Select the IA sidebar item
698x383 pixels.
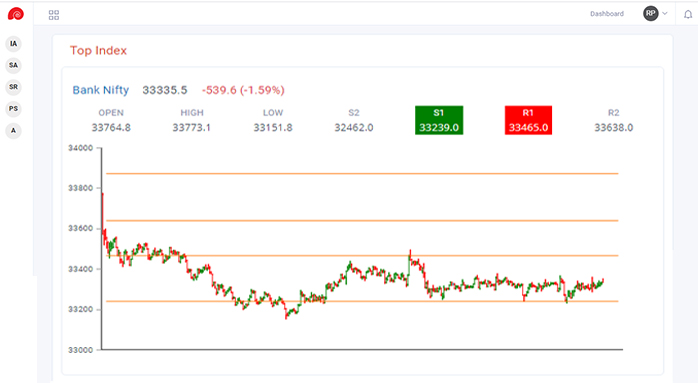13,44
